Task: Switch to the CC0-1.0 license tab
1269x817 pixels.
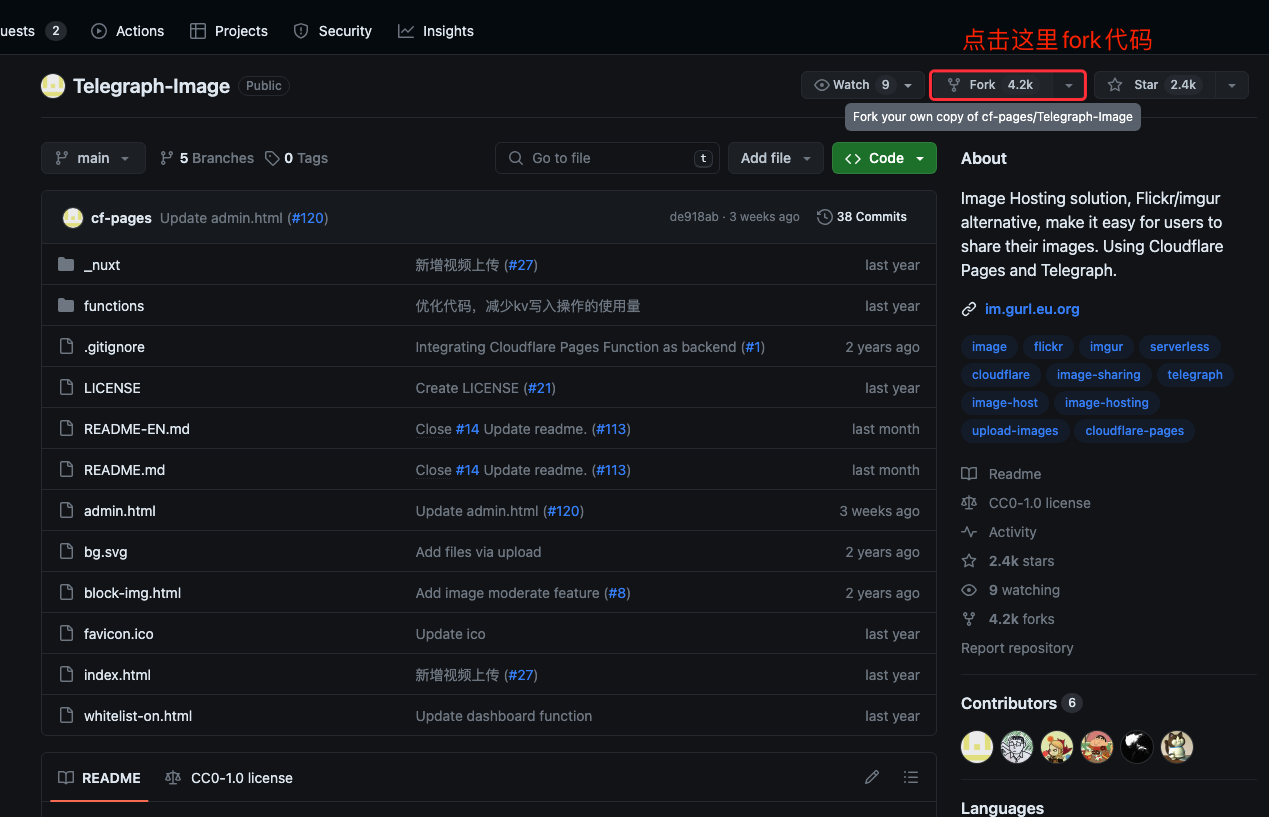Action: [x=229, y=778]
